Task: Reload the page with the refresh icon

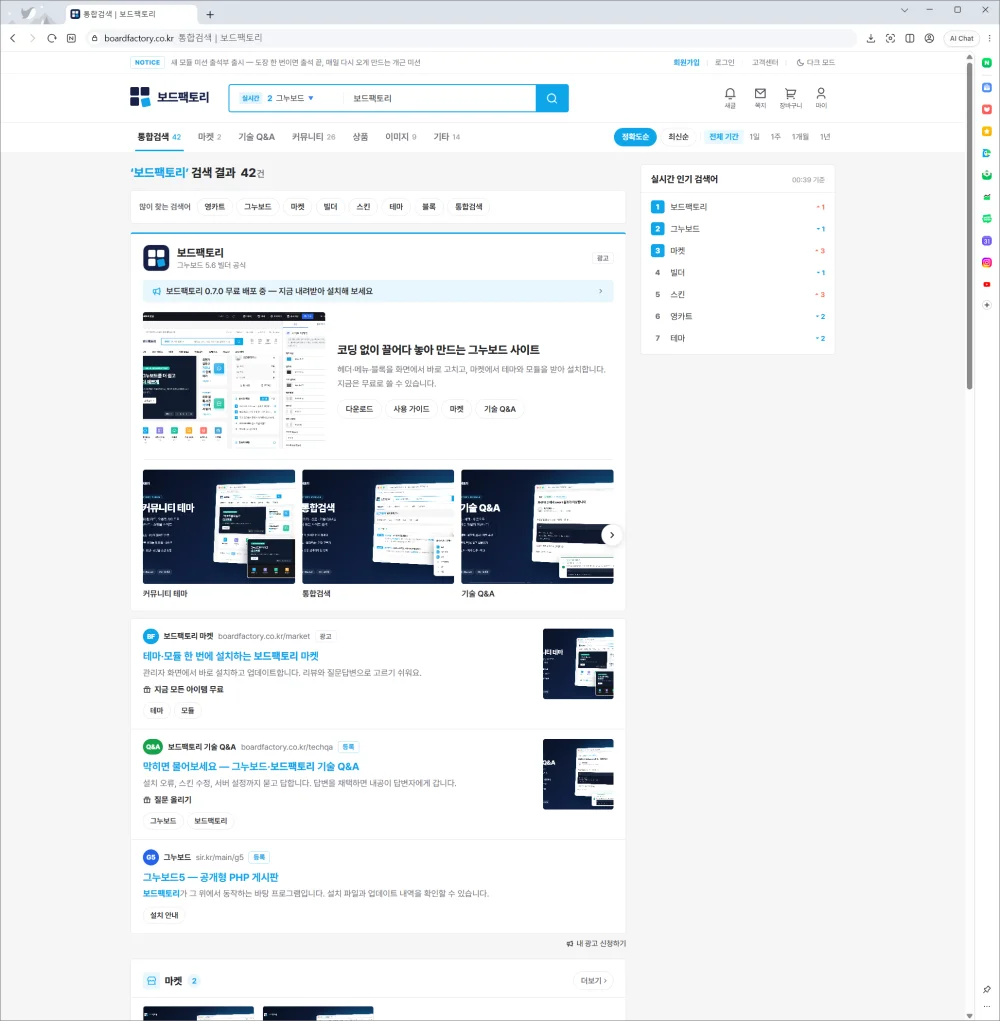Action: point(52,38)
